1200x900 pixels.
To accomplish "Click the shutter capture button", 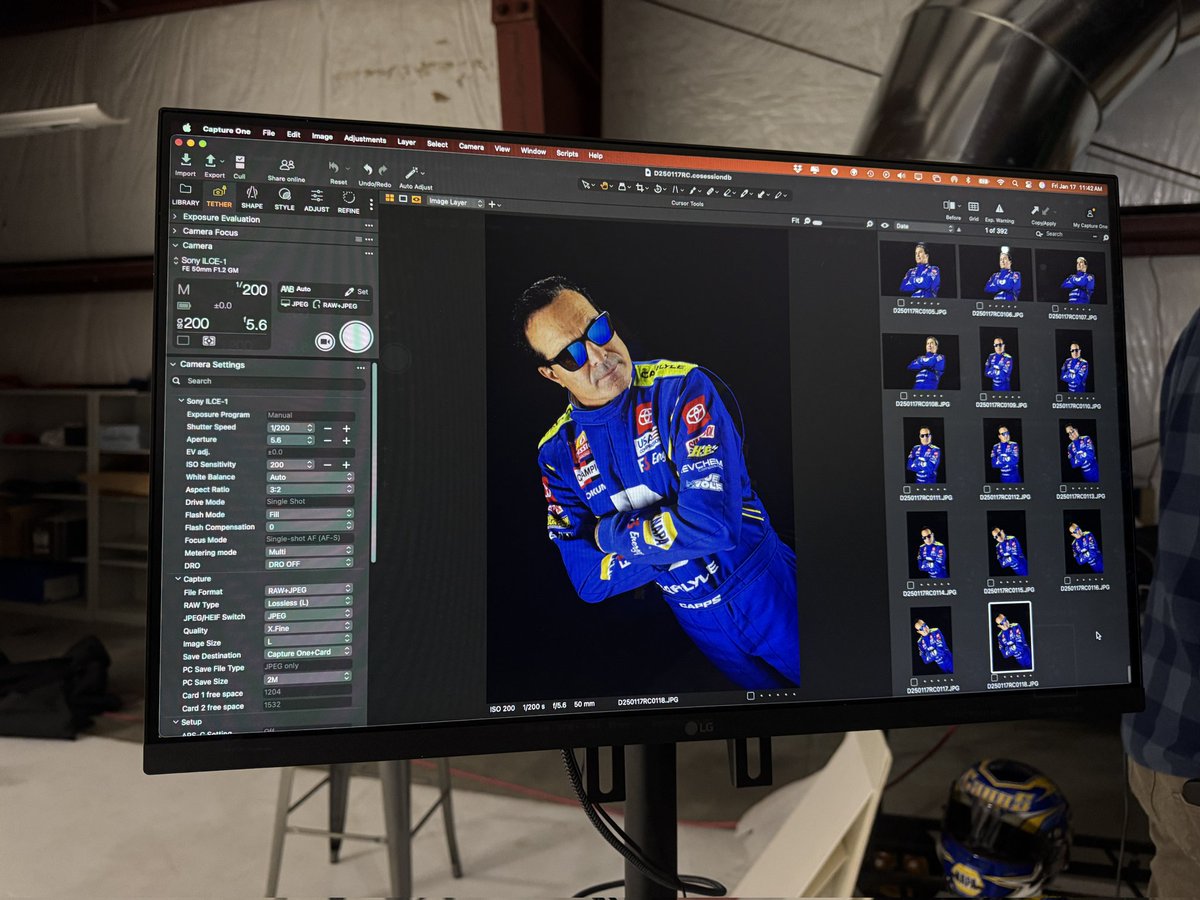I will [x=356, y=336].
